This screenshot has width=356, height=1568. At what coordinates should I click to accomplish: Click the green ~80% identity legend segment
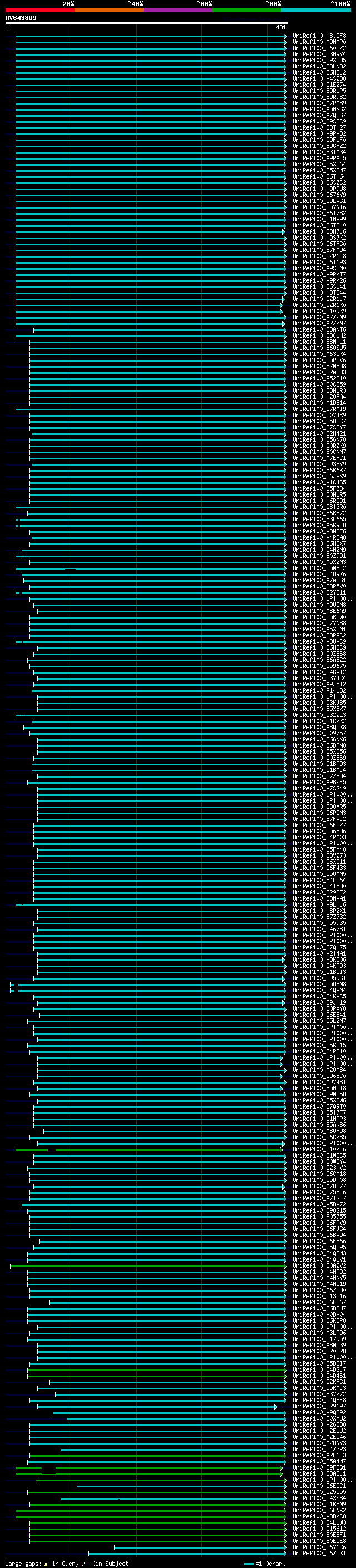[x=247, y=10]
